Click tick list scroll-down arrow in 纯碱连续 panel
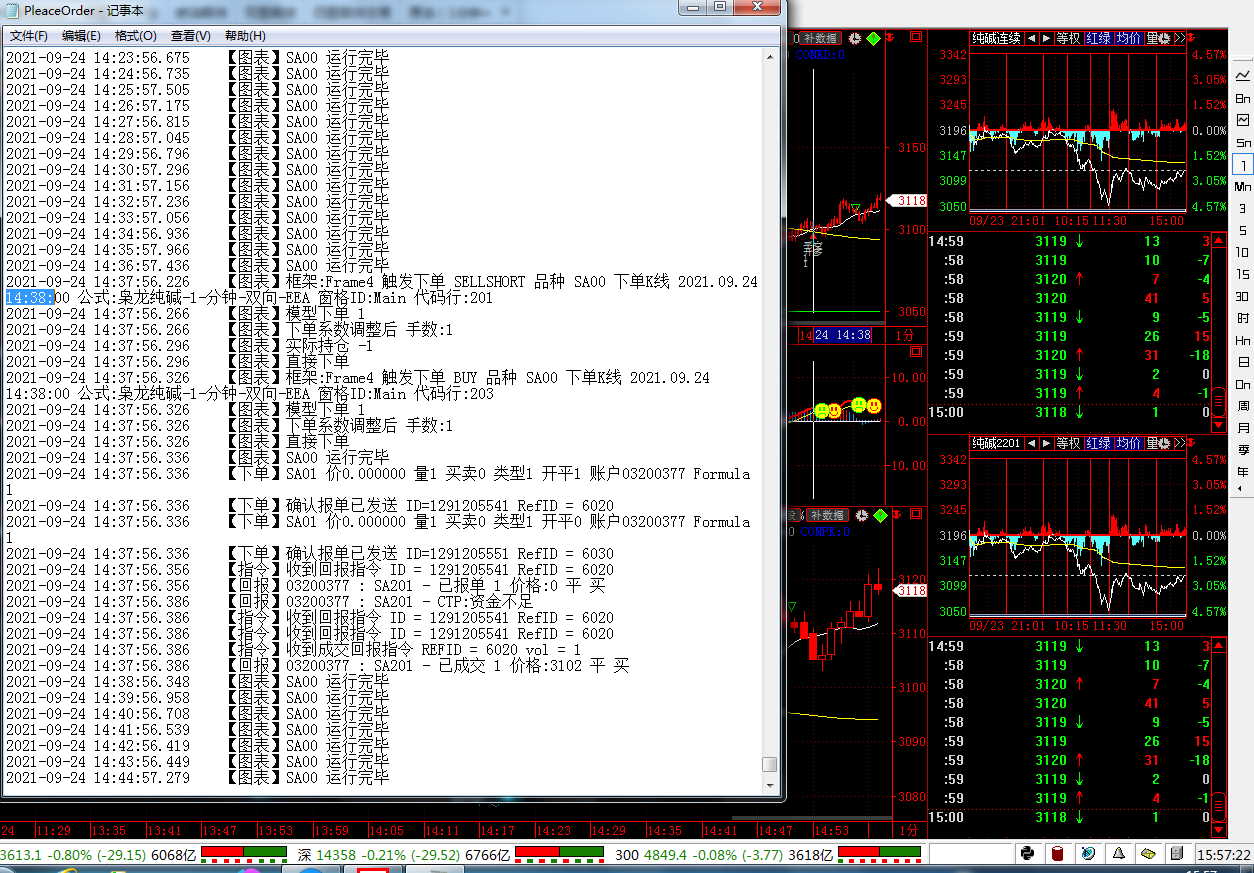 (1220, 425)
